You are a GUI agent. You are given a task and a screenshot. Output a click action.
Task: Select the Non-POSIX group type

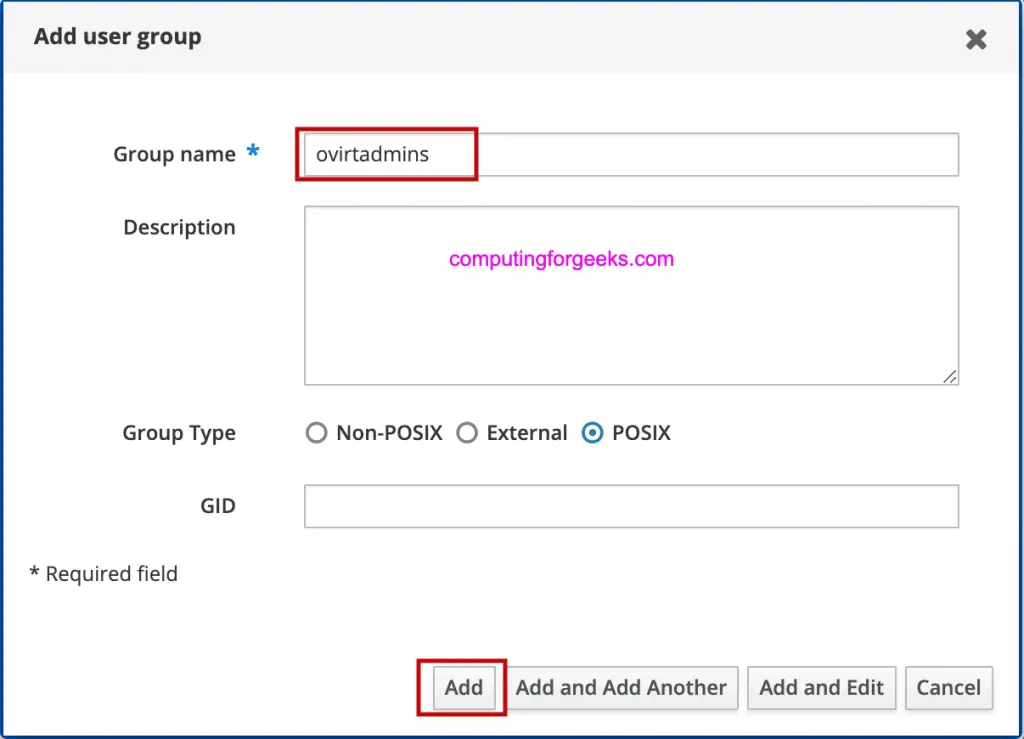[x=317, y=433]
